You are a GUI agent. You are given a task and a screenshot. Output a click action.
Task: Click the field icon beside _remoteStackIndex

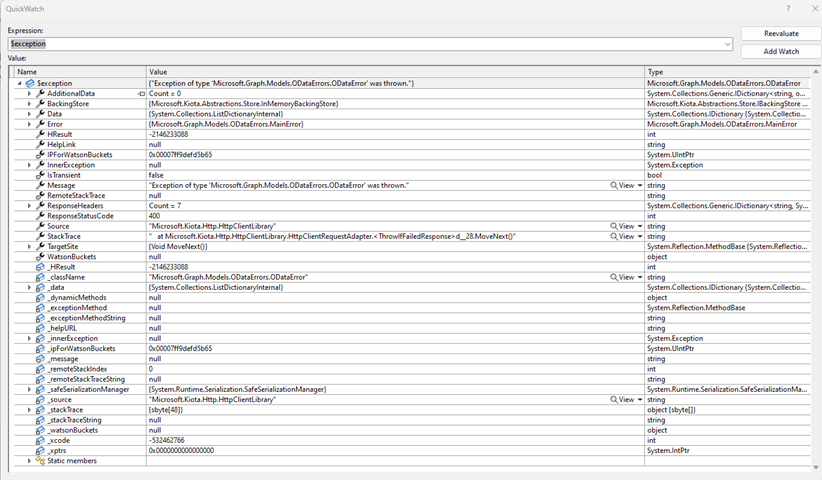40,369
